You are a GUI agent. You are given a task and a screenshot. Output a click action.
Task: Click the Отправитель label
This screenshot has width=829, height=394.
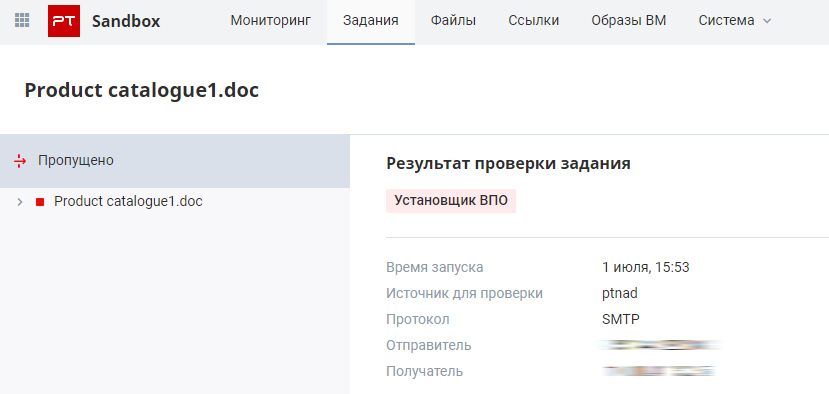click(429, 345)
